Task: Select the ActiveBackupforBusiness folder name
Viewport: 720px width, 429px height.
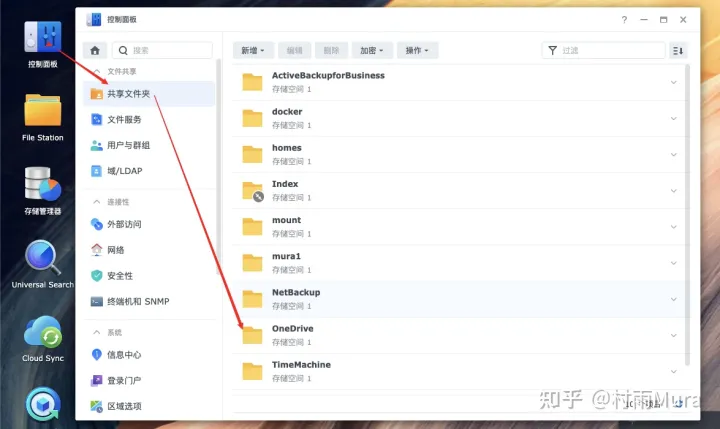Action: tap(328, 75)
